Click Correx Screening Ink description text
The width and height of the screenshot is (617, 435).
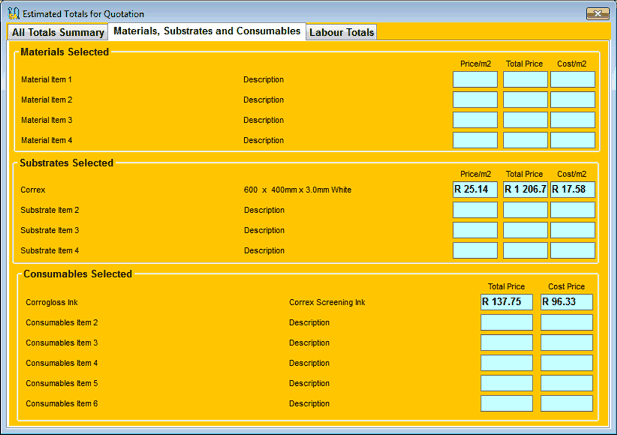point(327,302)
